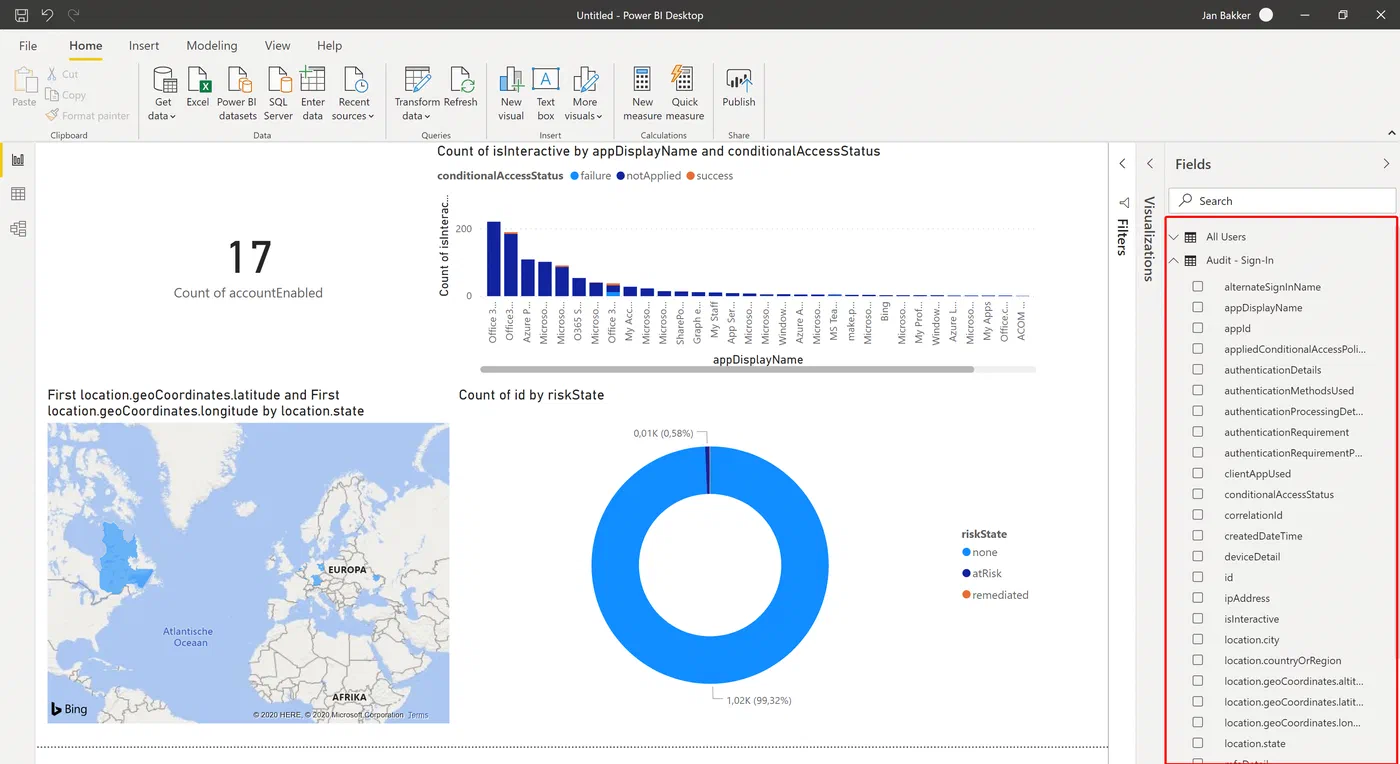Refresh the queries
Image resolution: width=1400 pixels, height=764 pixels.
(x=461, y=88)
